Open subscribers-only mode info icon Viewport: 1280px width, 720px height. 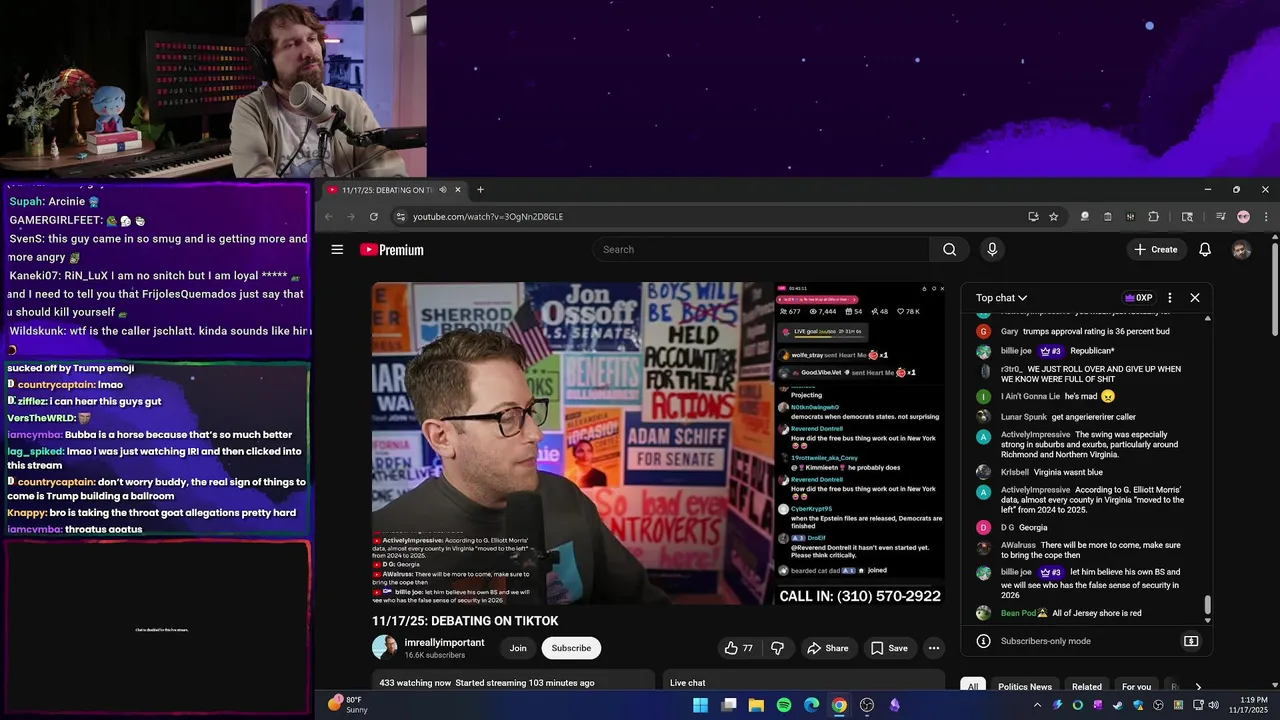pyautogui.click(x=983, y=641)
